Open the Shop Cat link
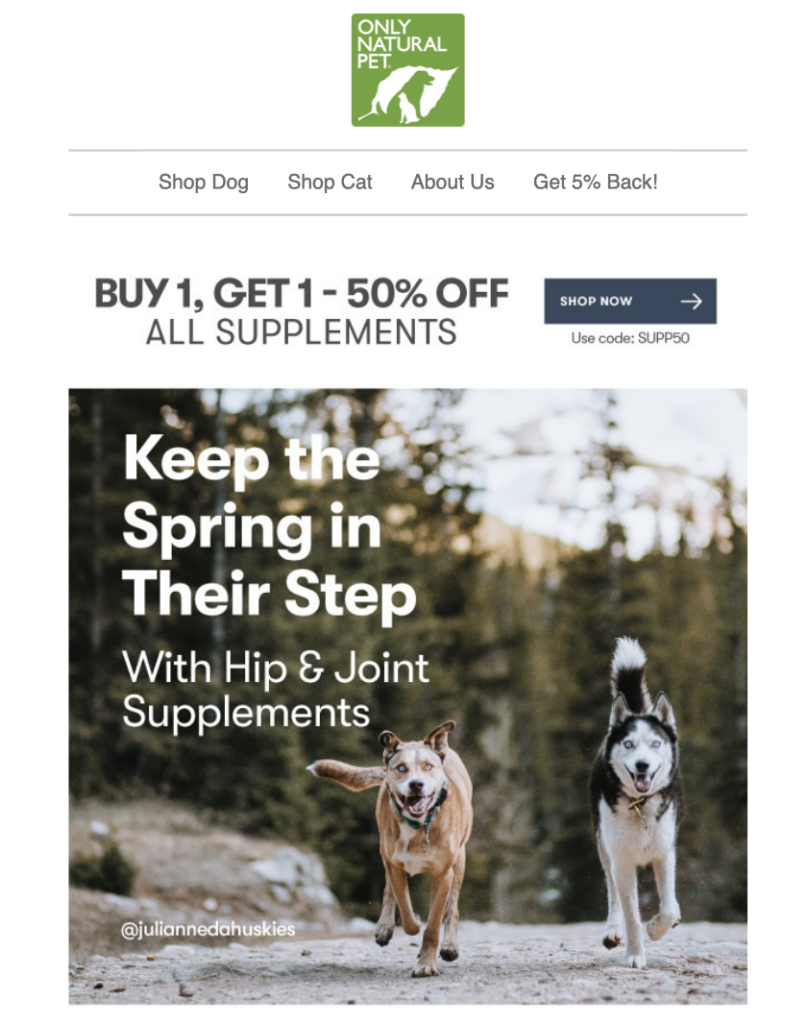 (329, 182)
